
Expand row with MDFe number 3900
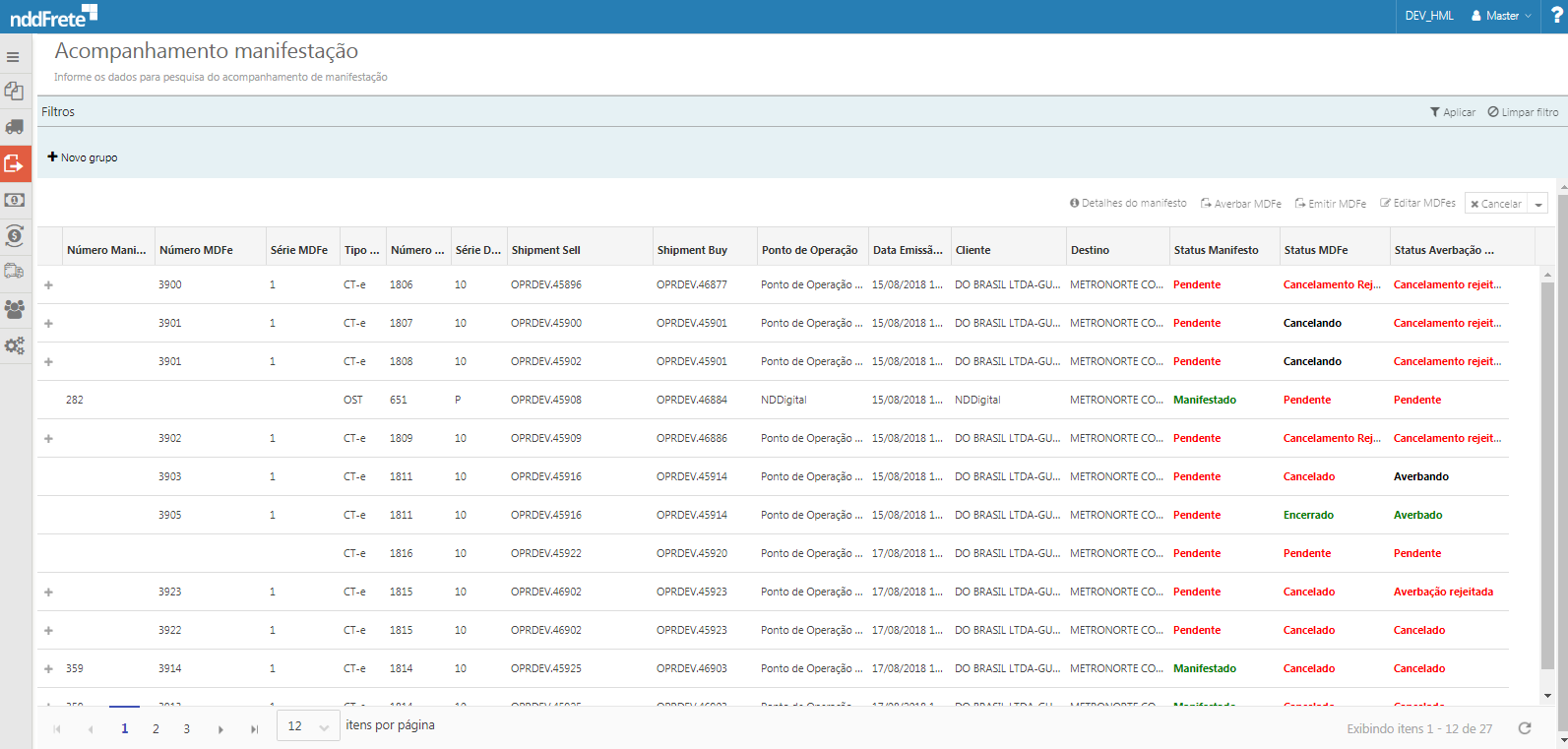tap(48, 285)
